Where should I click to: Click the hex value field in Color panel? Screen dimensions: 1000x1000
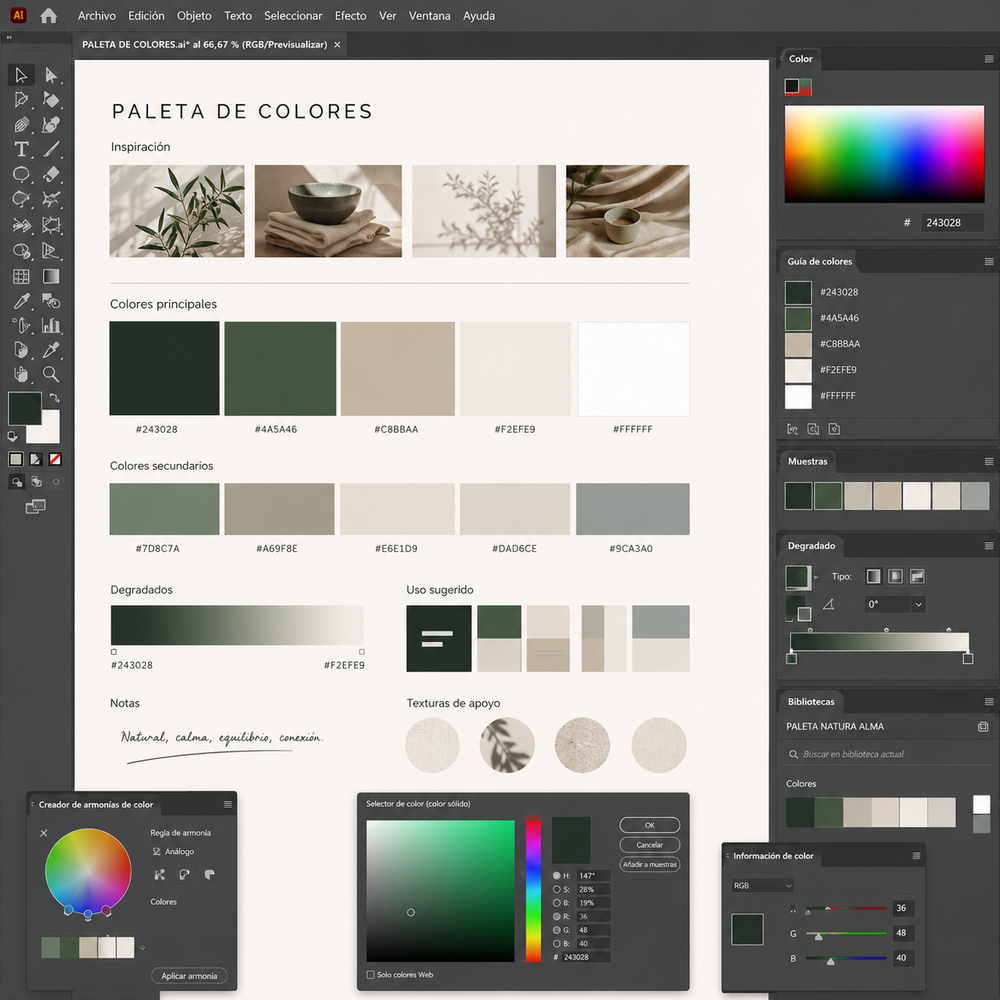pyautogui.click(x=952, y=223)
